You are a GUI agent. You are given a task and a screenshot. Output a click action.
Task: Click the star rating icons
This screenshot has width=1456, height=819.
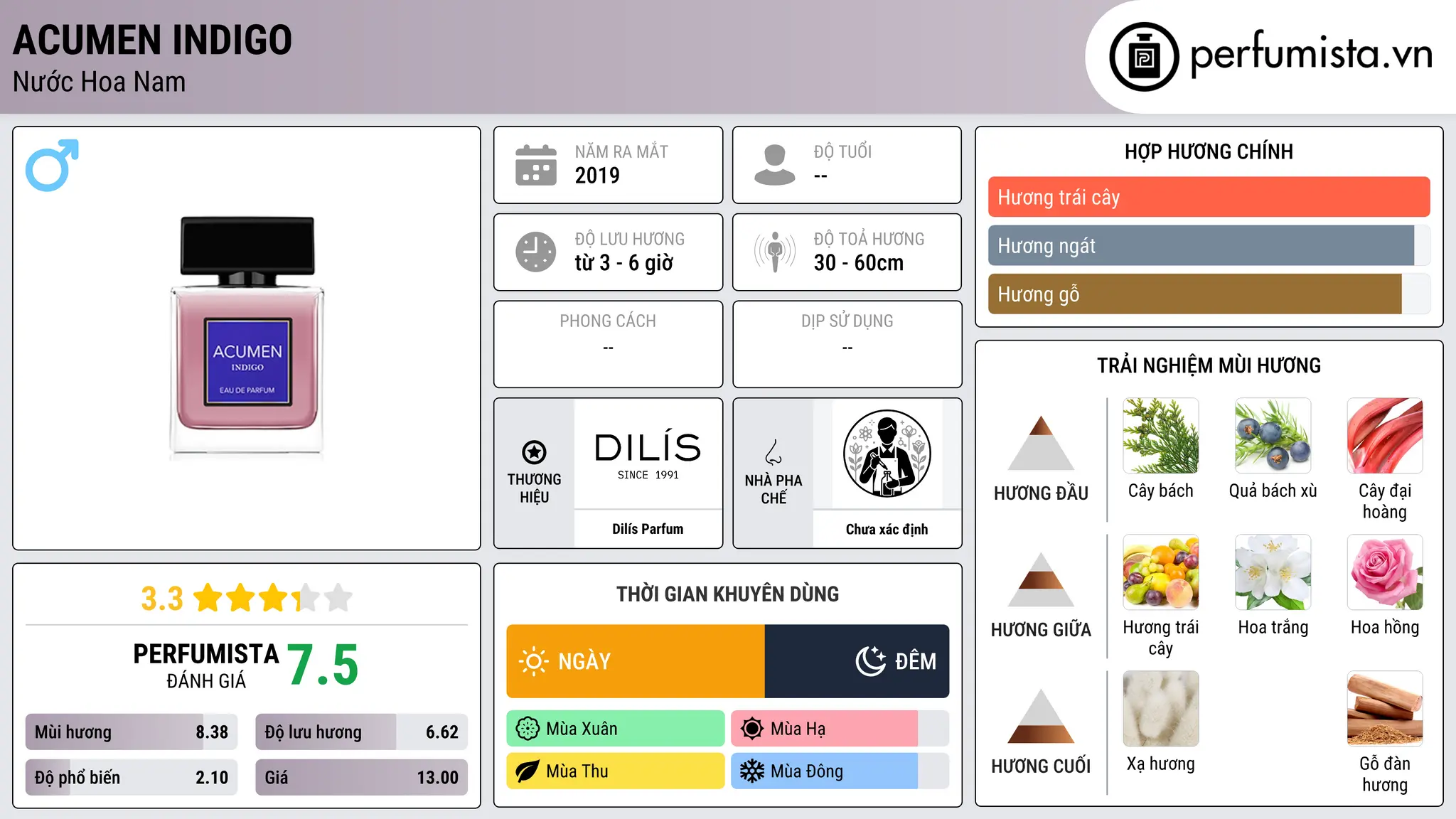tap(273, 598)
